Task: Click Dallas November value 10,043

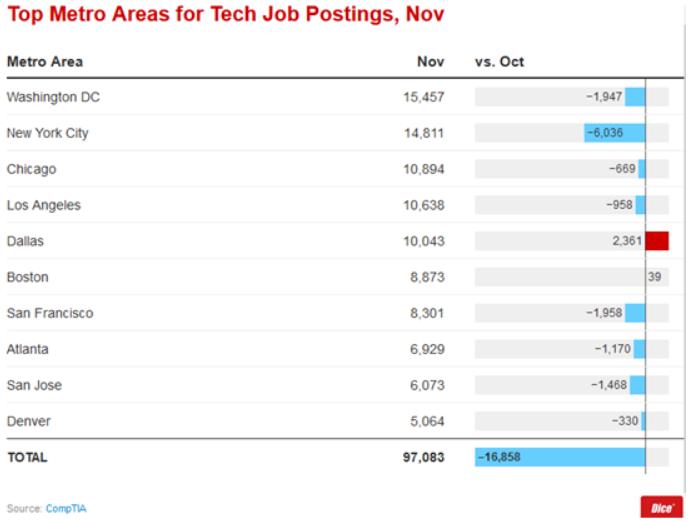Action: (423, 241)
